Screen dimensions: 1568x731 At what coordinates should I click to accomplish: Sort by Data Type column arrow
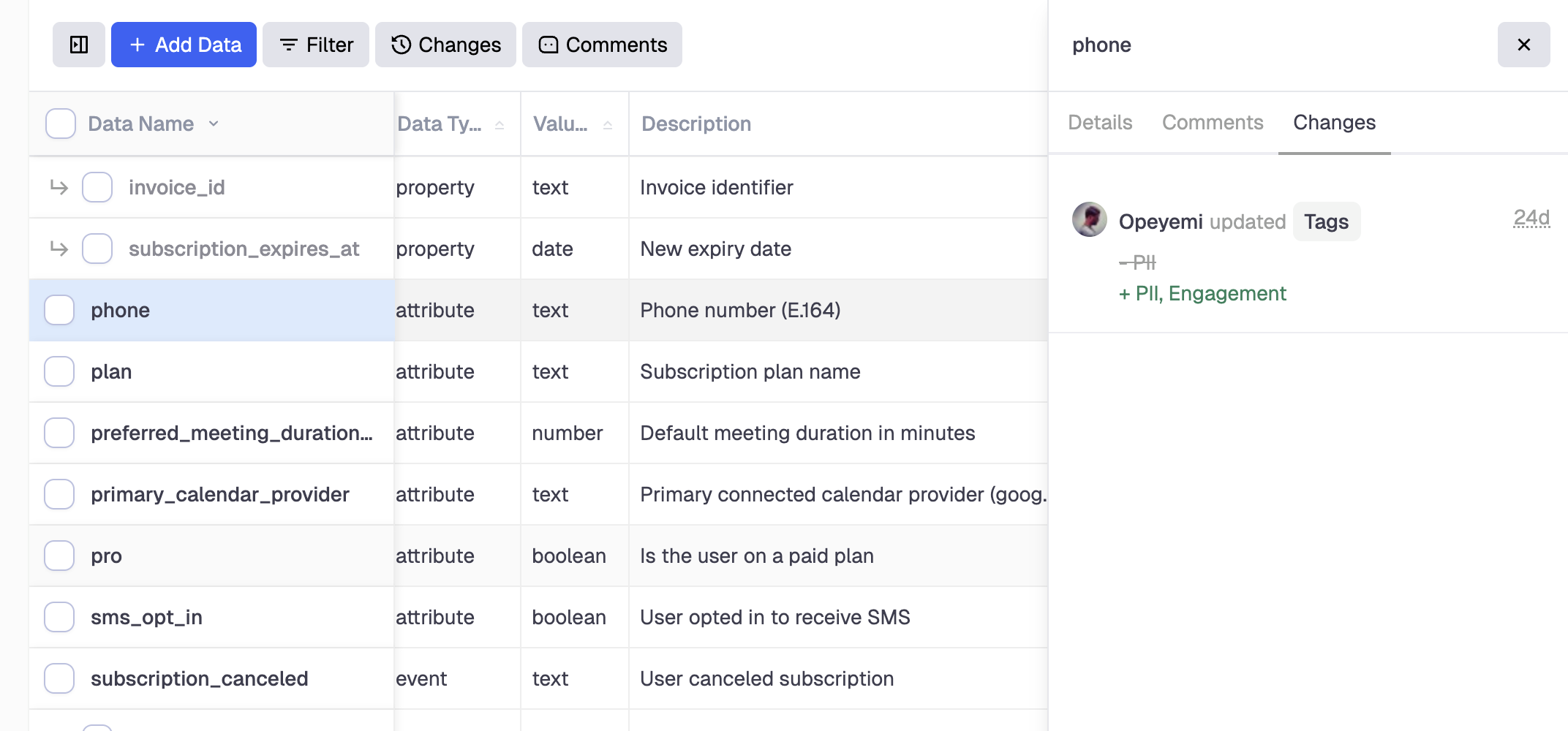click(x=500, y=125)
